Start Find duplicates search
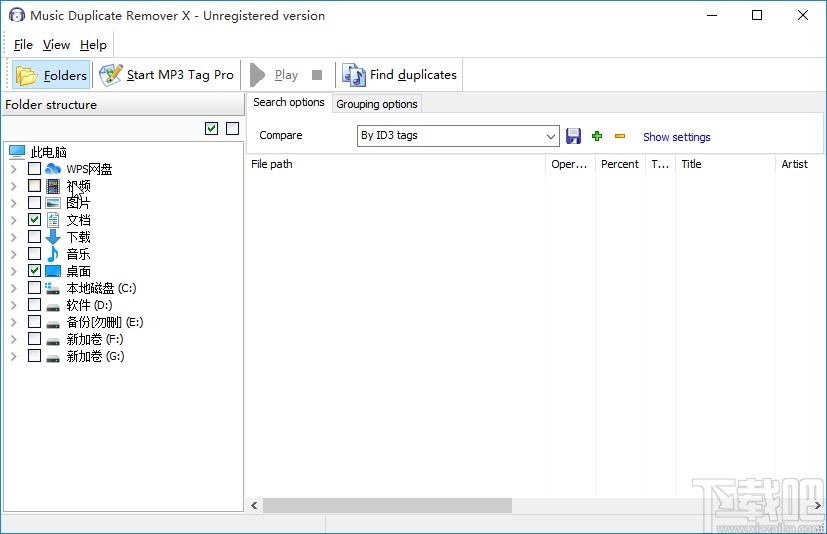827x534 pixels. (400, 75)
